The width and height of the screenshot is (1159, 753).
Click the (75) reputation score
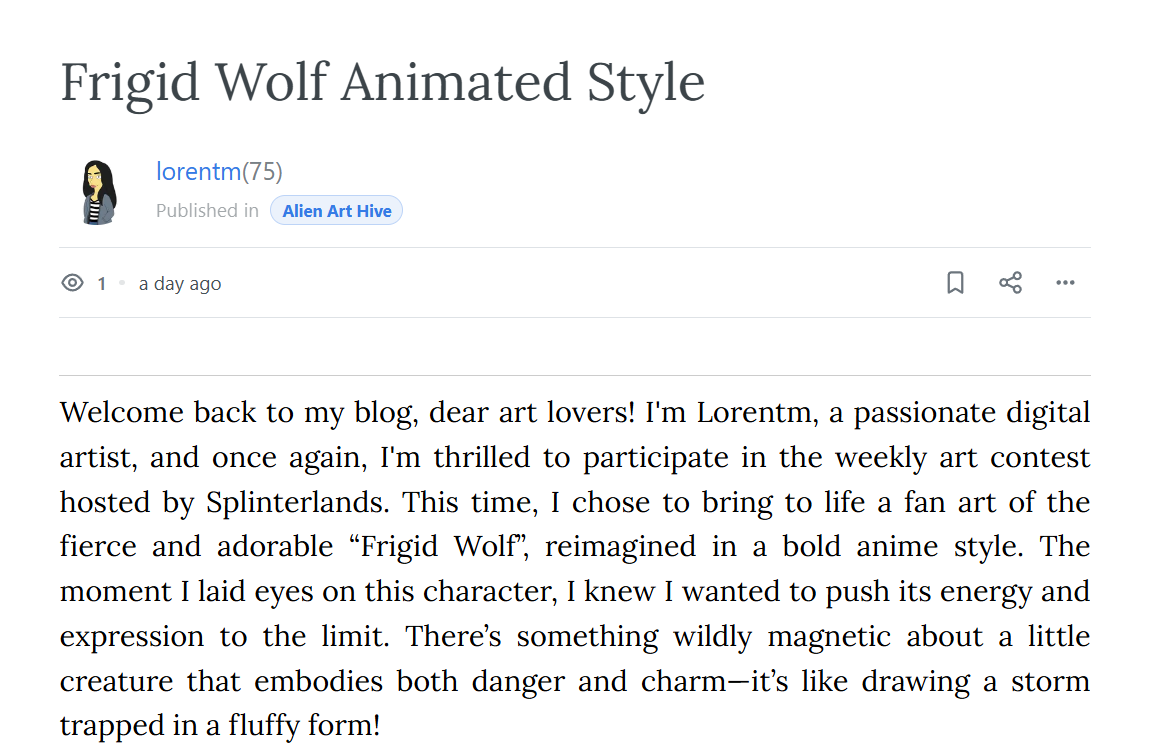262,171
